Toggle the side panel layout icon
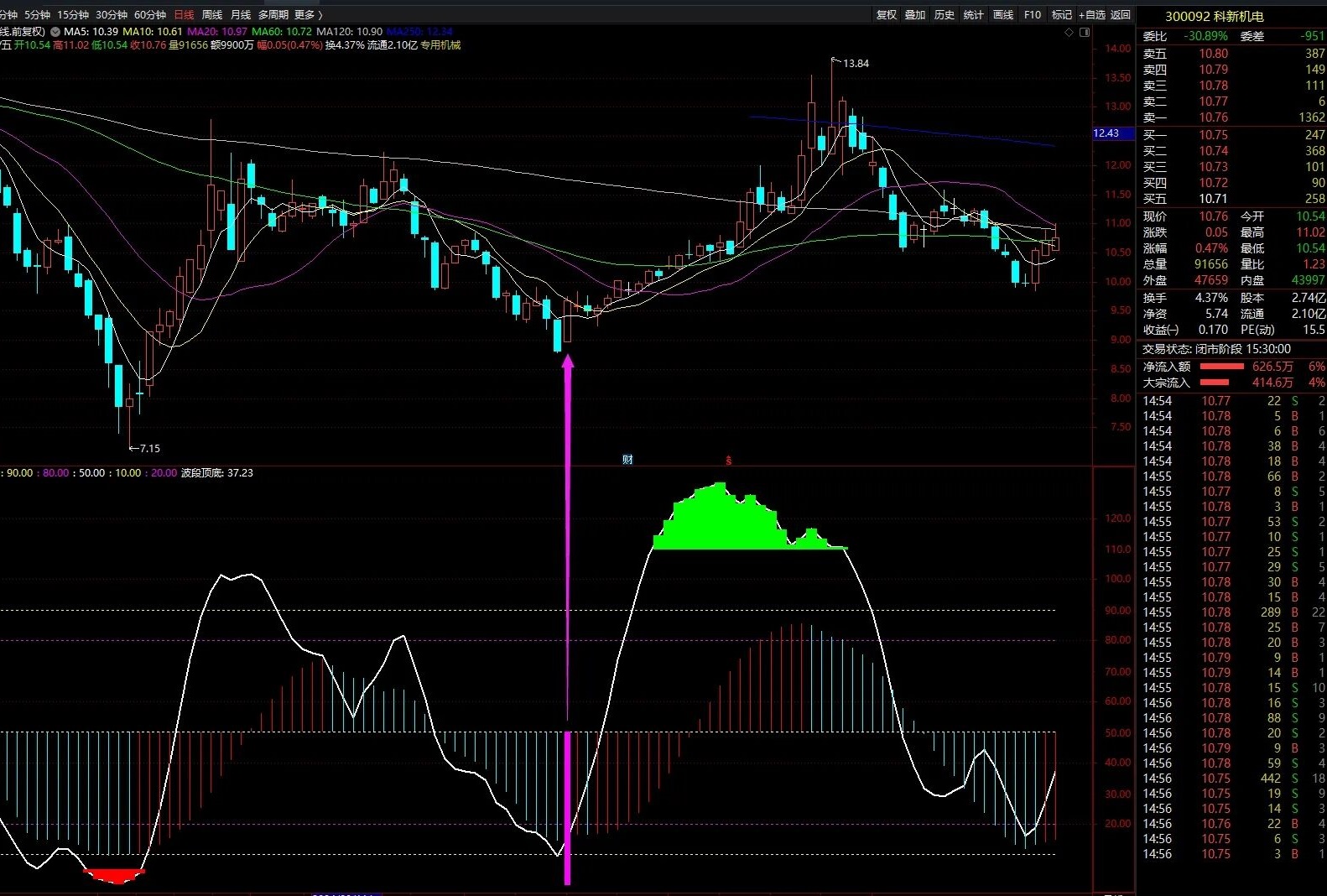The width and height of the screenshot is (1327, 896). (x=1085, y=33)
